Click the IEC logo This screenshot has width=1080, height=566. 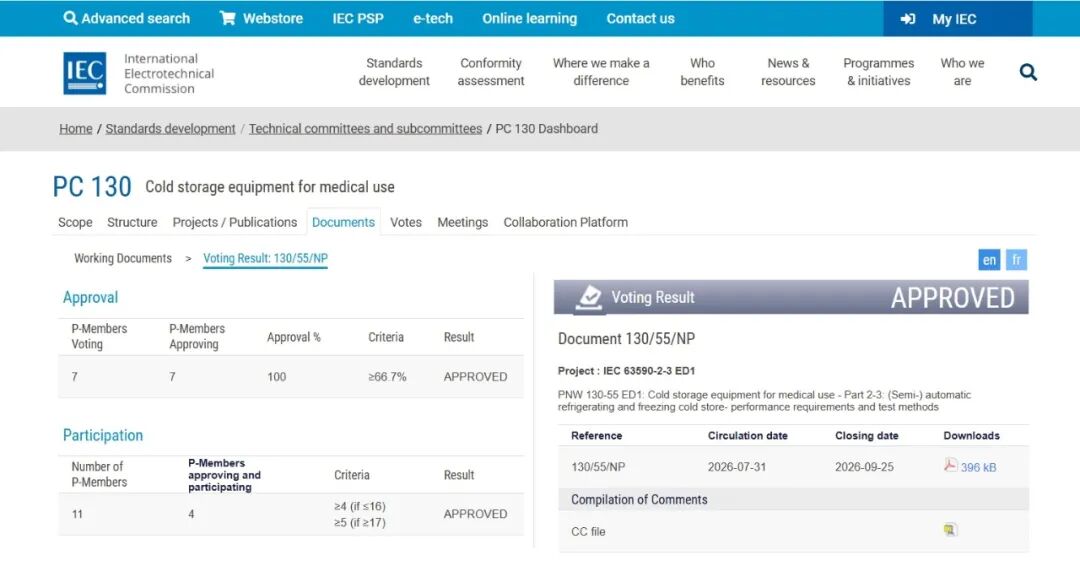pos(85,73)
